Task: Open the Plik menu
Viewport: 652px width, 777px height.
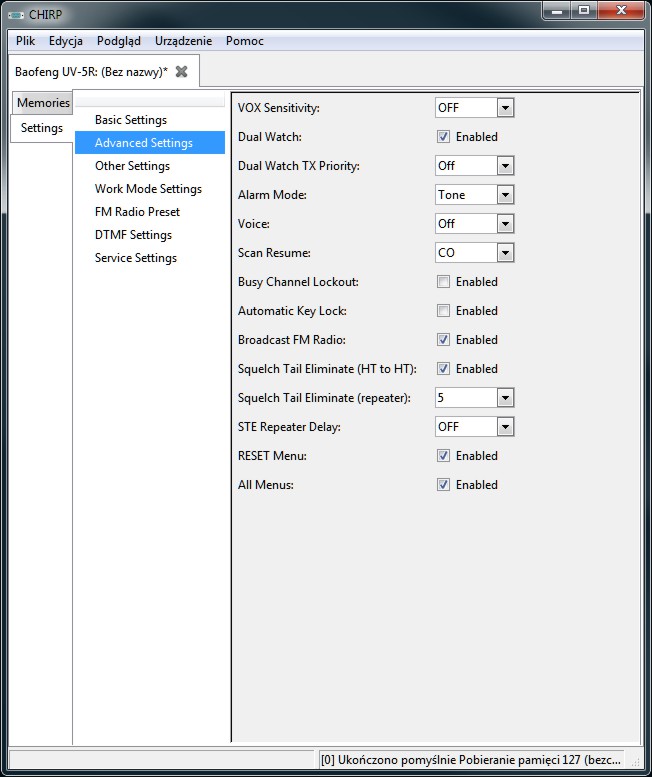Action: (x=25, y=41)
